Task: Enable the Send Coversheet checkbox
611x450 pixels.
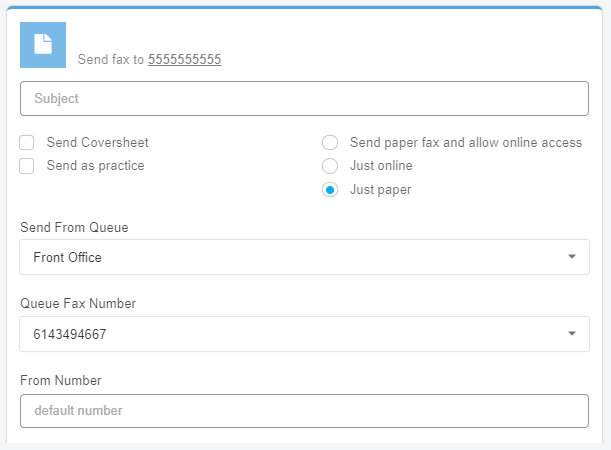Action: 27,143
